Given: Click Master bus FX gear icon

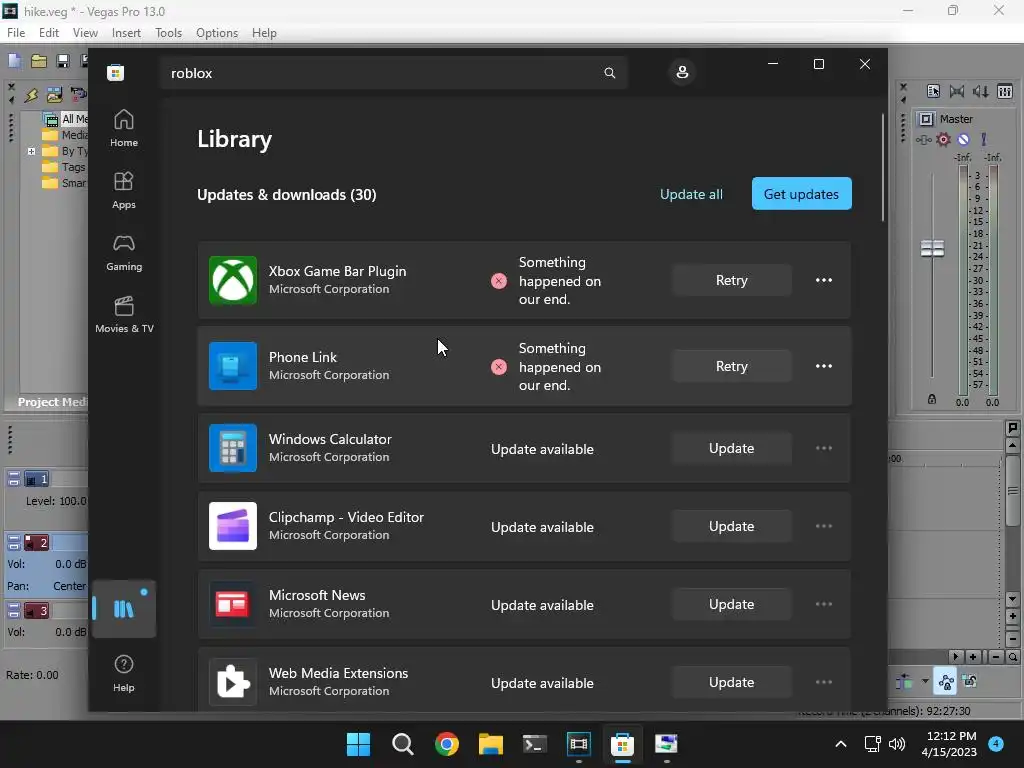Looking at the screenshot, I should tap(943, 139).
